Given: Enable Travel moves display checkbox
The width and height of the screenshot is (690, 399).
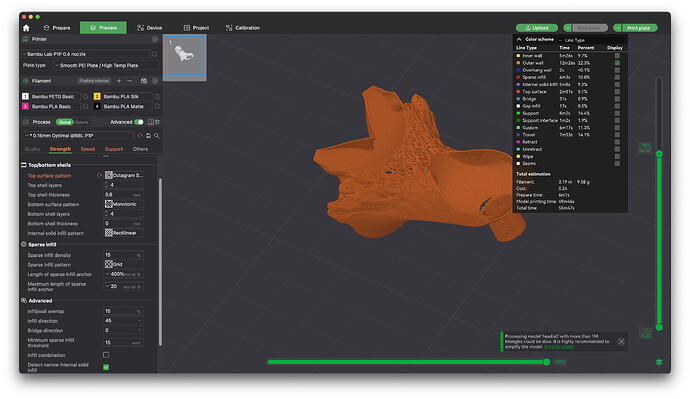Looking at the screenshot, I should coord(617,135).
